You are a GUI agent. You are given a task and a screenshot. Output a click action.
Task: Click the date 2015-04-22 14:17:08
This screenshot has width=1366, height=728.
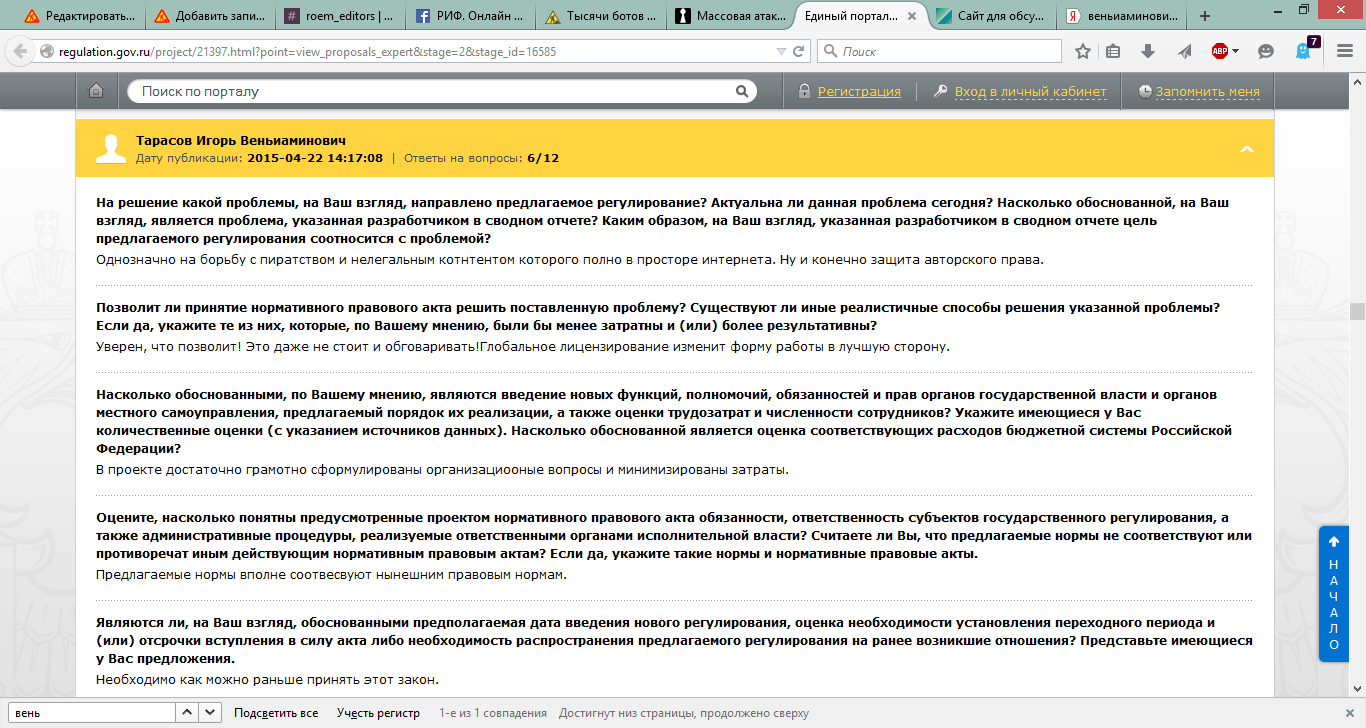[315, 158]
